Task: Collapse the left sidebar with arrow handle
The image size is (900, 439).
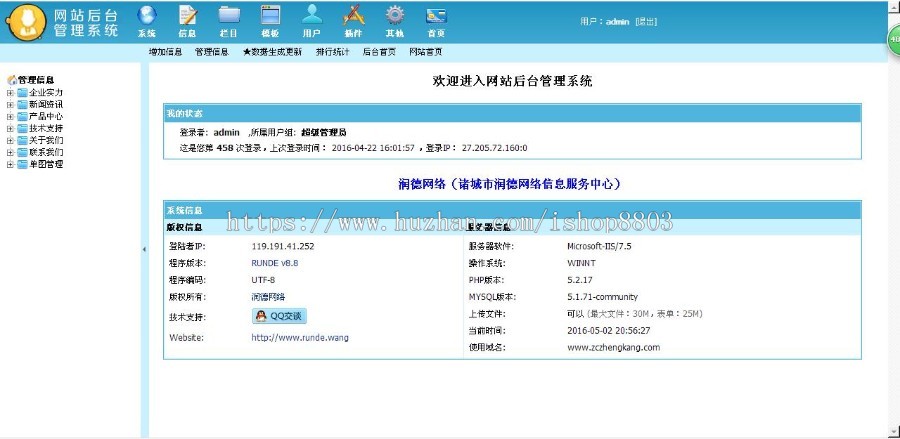Action: [x=144, y=250]
